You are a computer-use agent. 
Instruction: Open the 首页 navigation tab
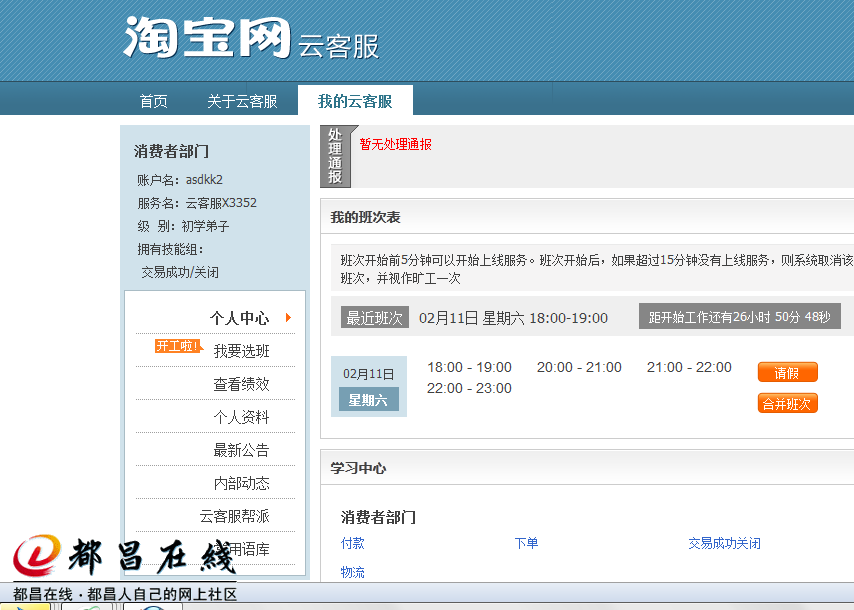pyautogui.click(x=153, y=101)
